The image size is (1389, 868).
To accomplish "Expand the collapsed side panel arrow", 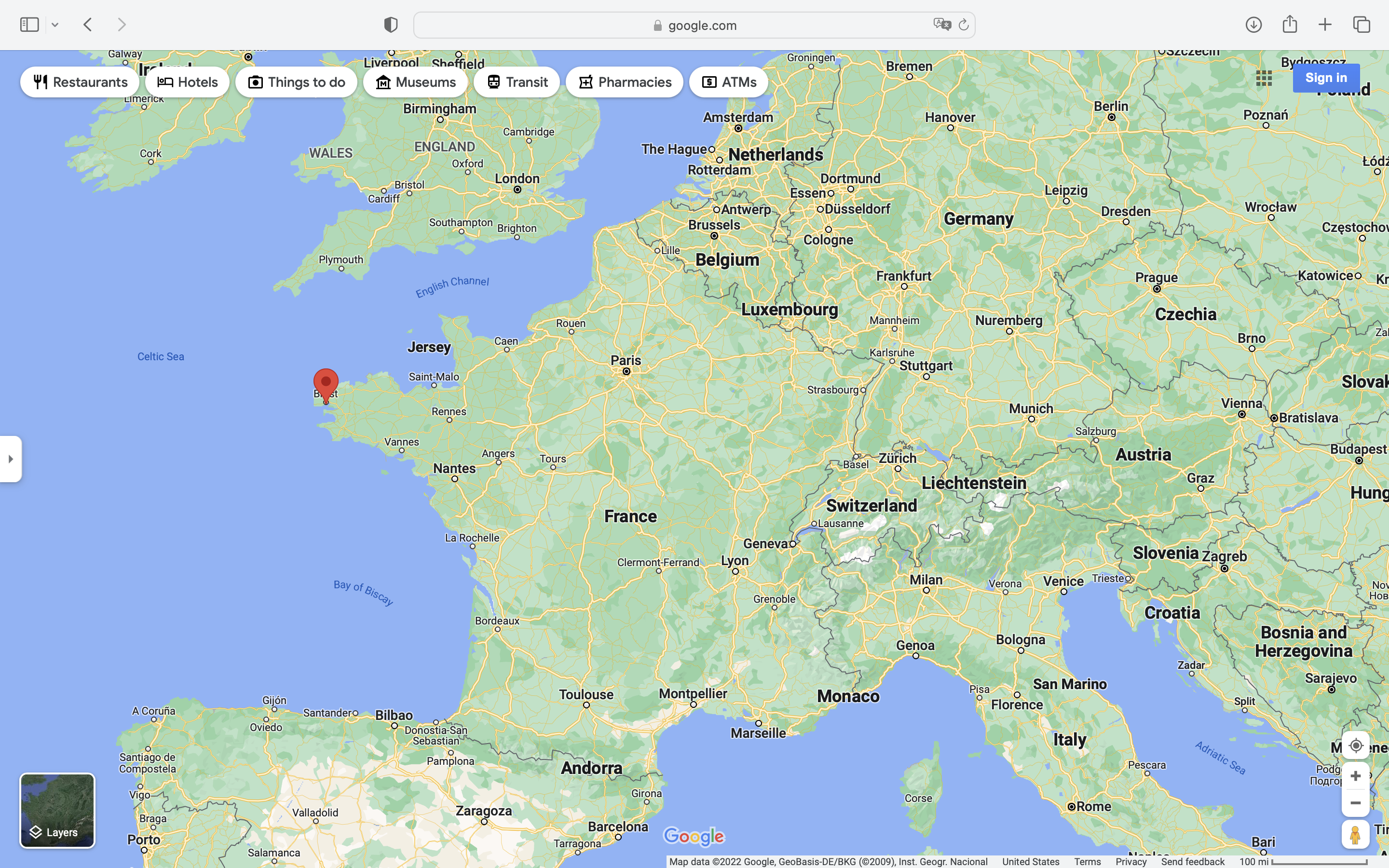I will click(11, 459).
